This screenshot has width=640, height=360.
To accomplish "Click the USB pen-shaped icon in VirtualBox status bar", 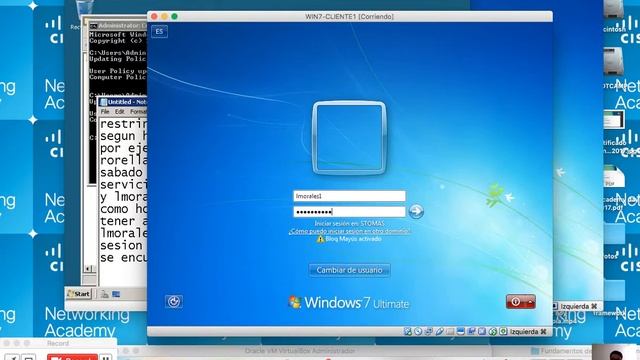I will click(x=440, y=331).
